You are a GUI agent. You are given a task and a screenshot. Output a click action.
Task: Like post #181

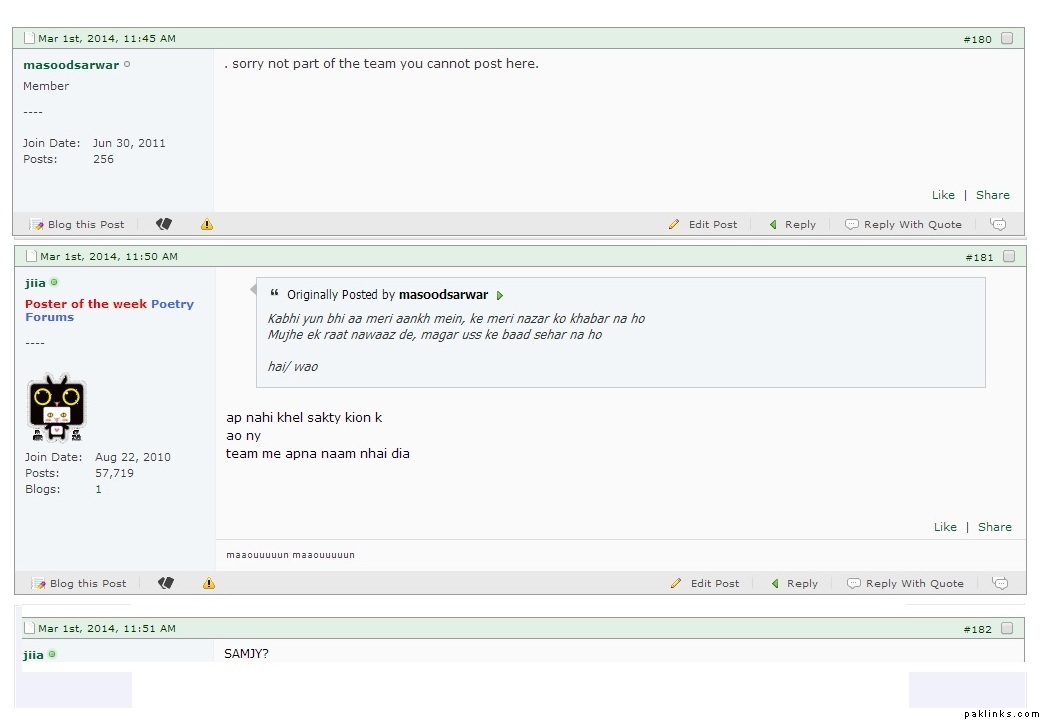coord(945,527)
